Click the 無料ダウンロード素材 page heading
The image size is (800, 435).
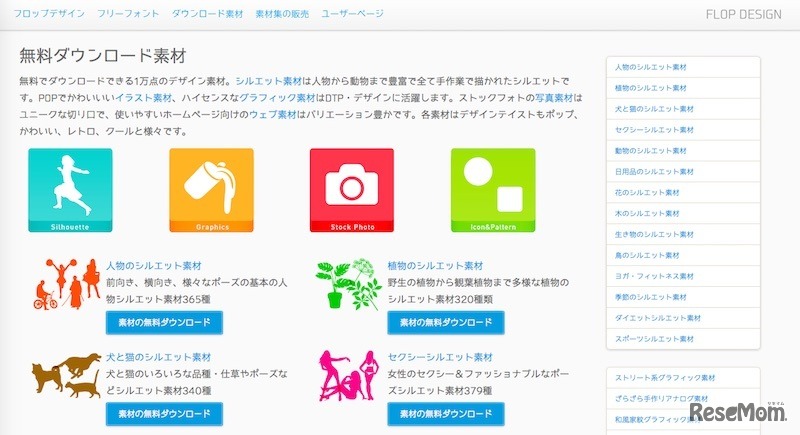point(103,56)
